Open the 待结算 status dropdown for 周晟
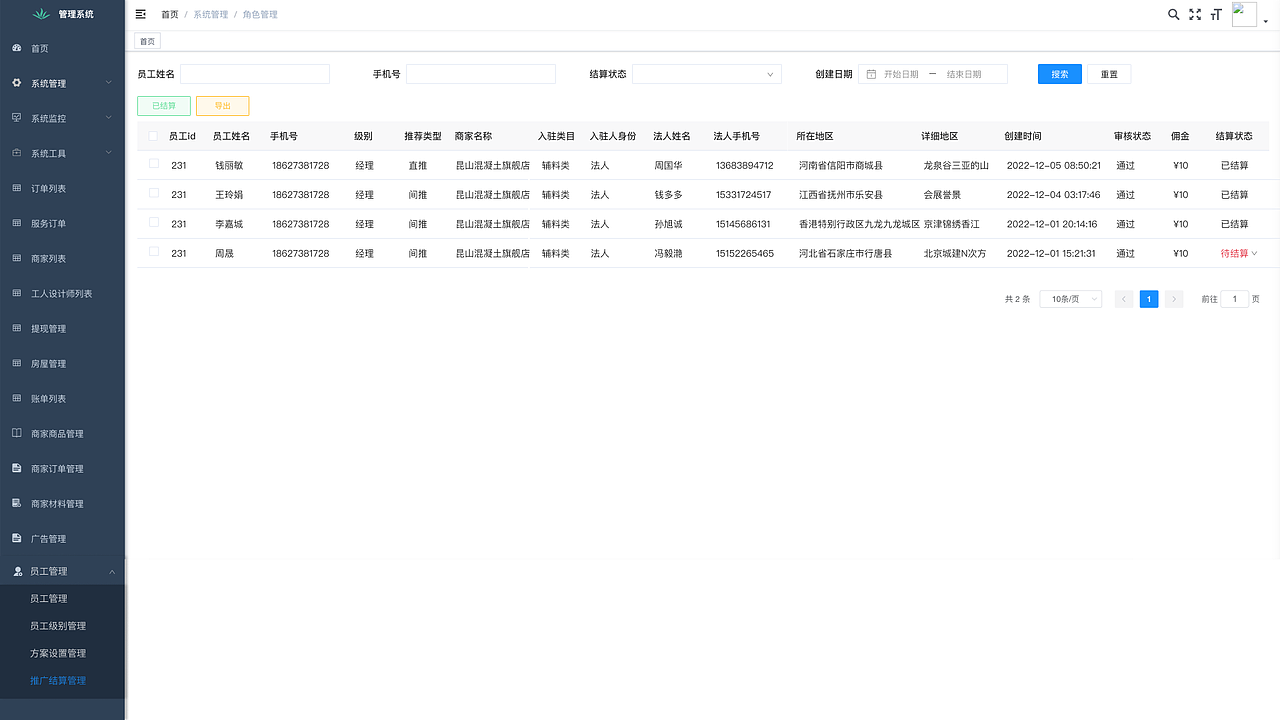The width and height of the screenshot is (1280, 720). (x=1239, y=253)
